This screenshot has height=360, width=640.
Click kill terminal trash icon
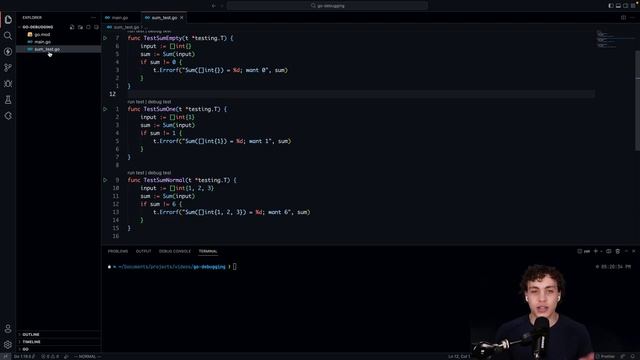pos(618,251)
